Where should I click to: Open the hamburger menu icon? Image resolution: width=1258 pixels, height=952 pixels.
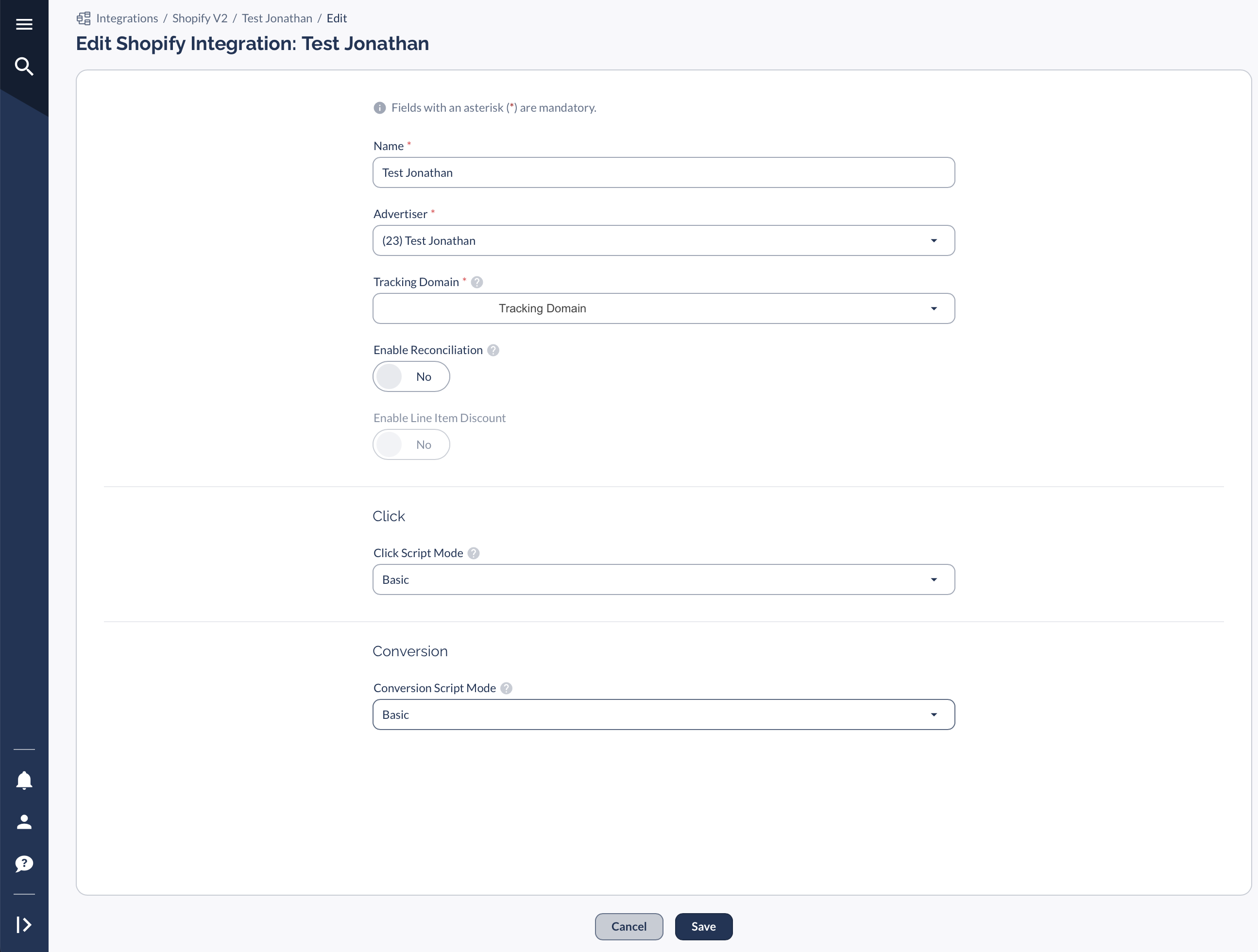(24, 24)
